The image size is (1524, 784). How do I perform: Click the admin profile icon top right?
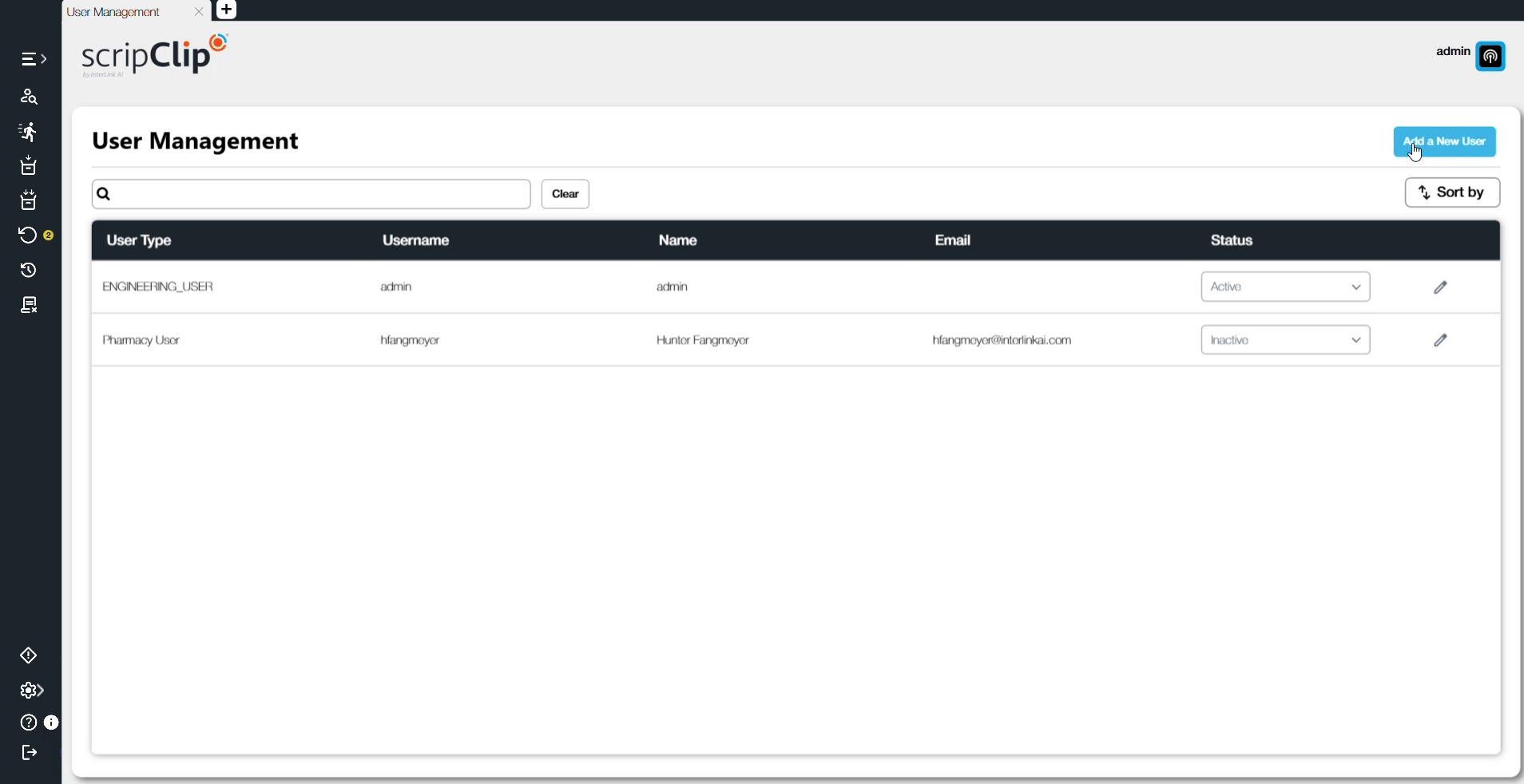[x=1490, y=57]
